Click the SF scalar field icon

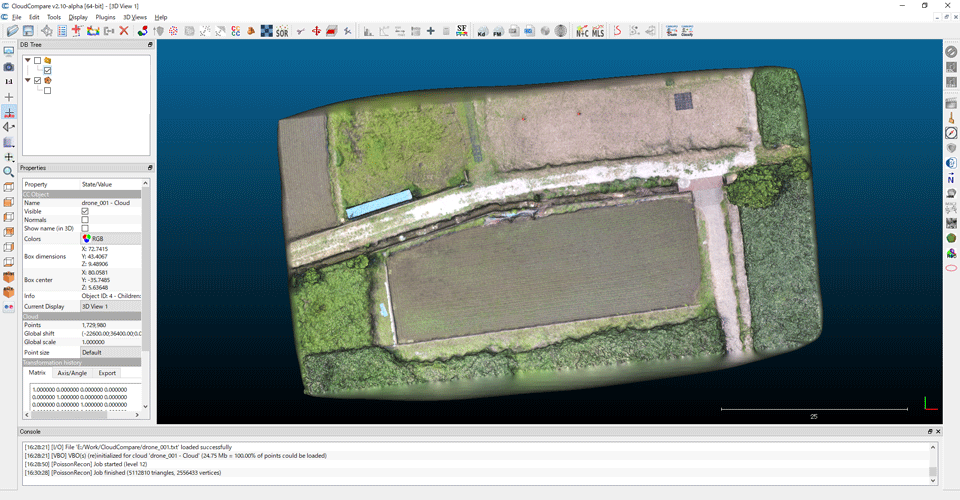(x=462, y=31)
